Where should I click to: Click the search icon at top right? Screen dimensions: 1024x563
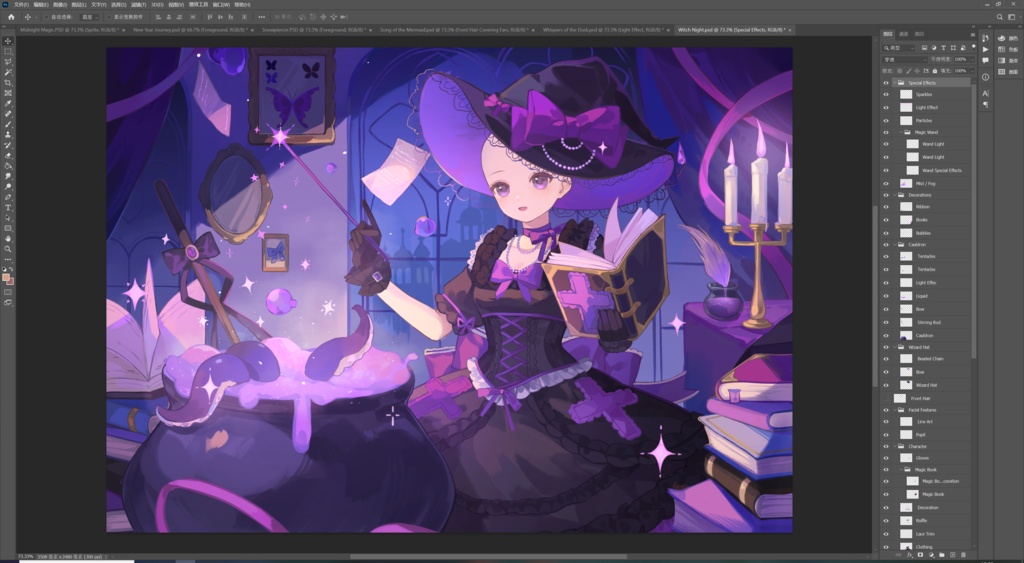coord(1000,17)
